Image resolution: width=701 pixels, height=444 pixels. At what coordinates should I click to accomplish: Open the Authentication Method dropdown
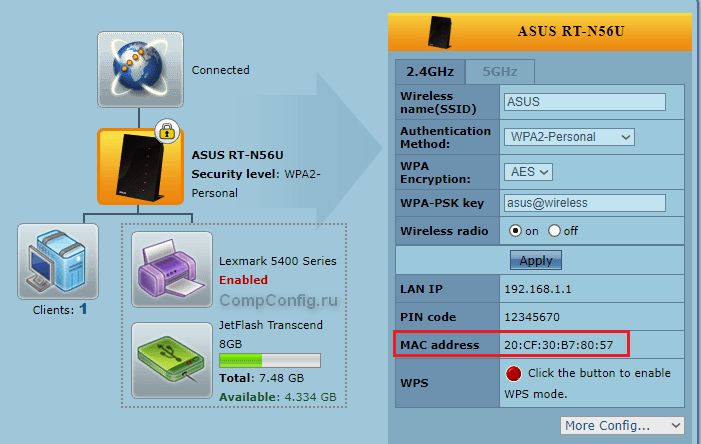point(569,137)
